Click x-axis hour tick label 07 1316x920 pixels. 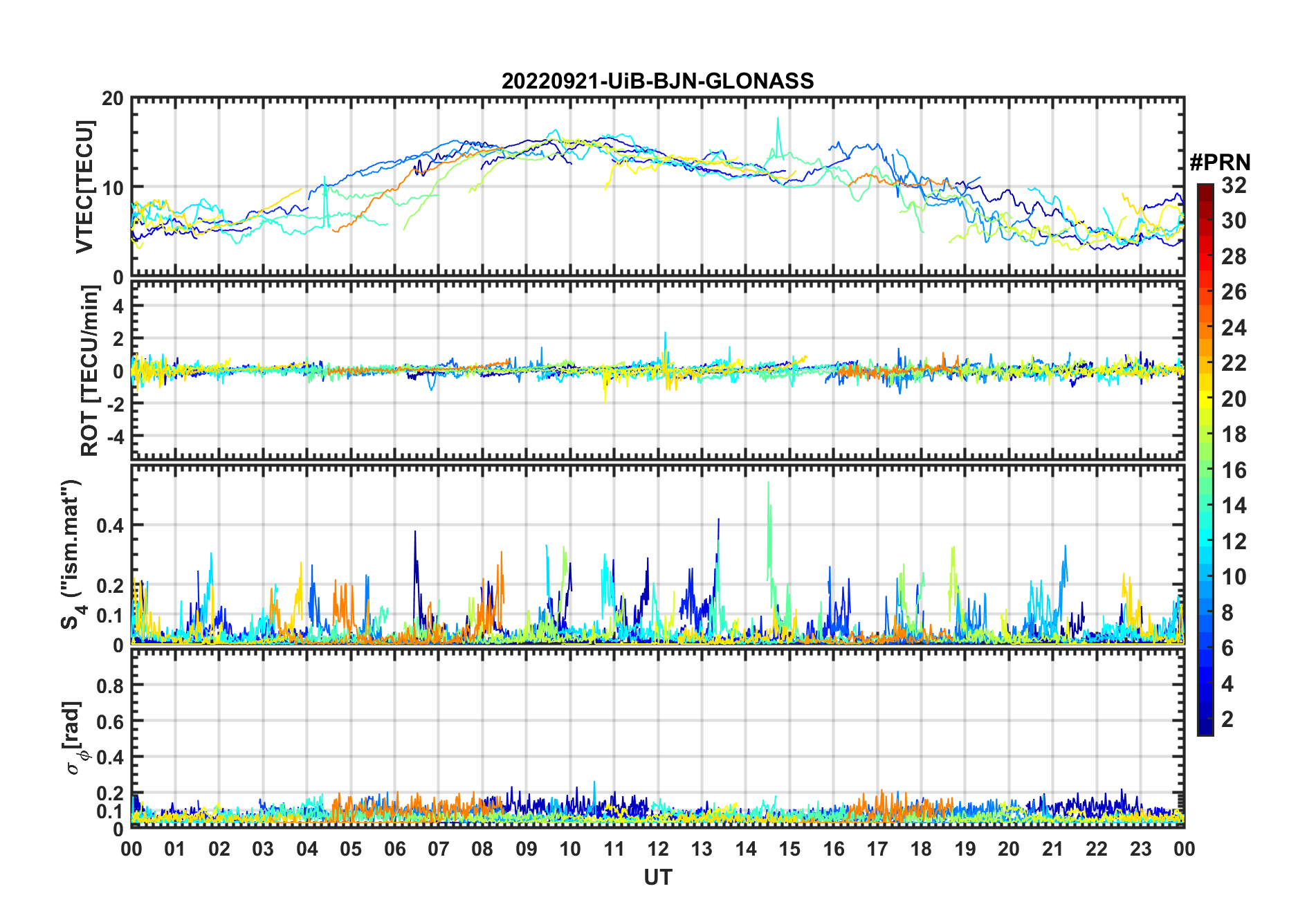[x=439, y=849]
